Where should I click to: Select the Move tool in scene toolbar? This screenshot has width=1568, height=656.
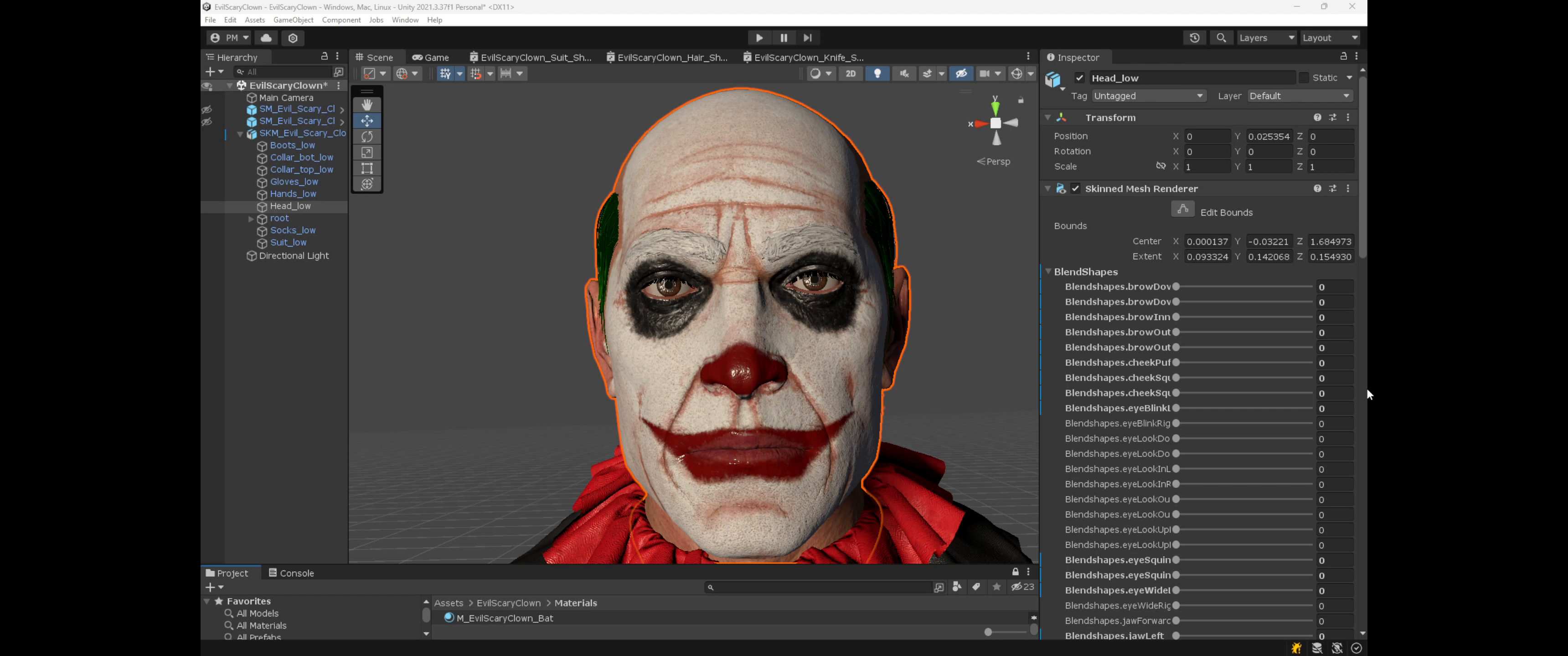click(x=367, y=120)
